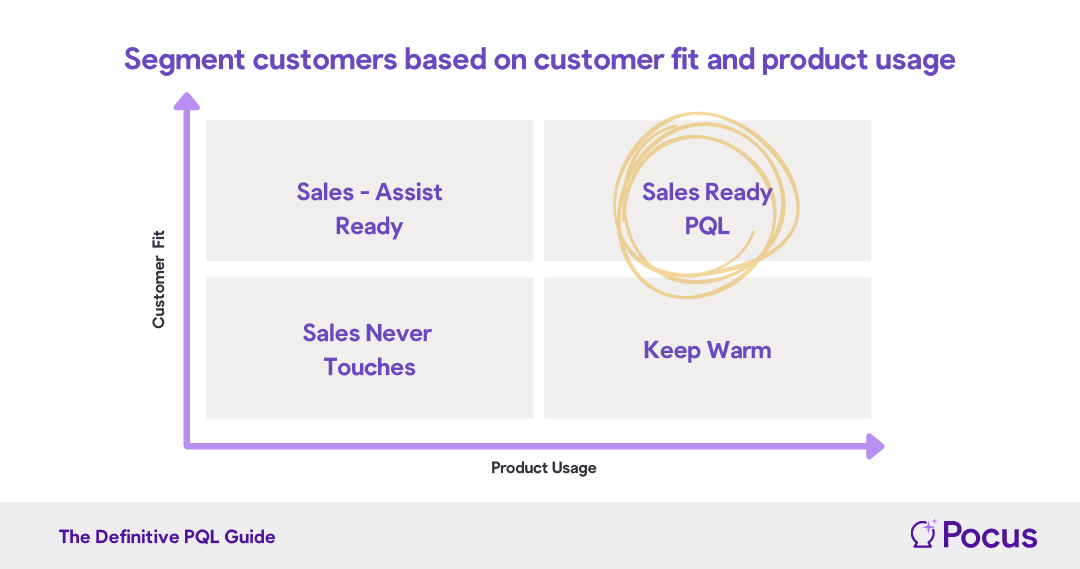Screen dimensions: 1080x569
Task: Click the Sales Never Touches quadrant
Action: (369, 348)
